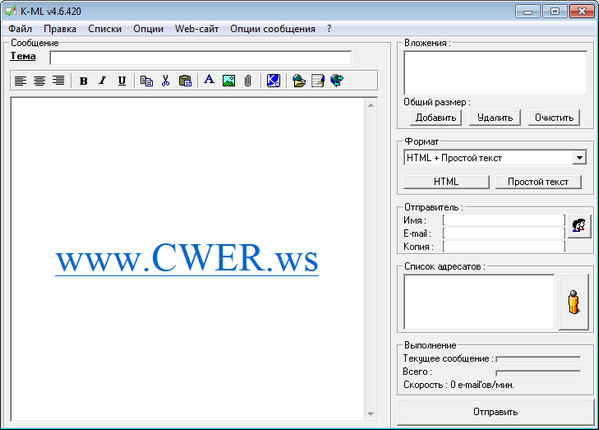This screenshot has height=430, width=599.
Task: Click the Отправить send button
Action: click(495, 412)
